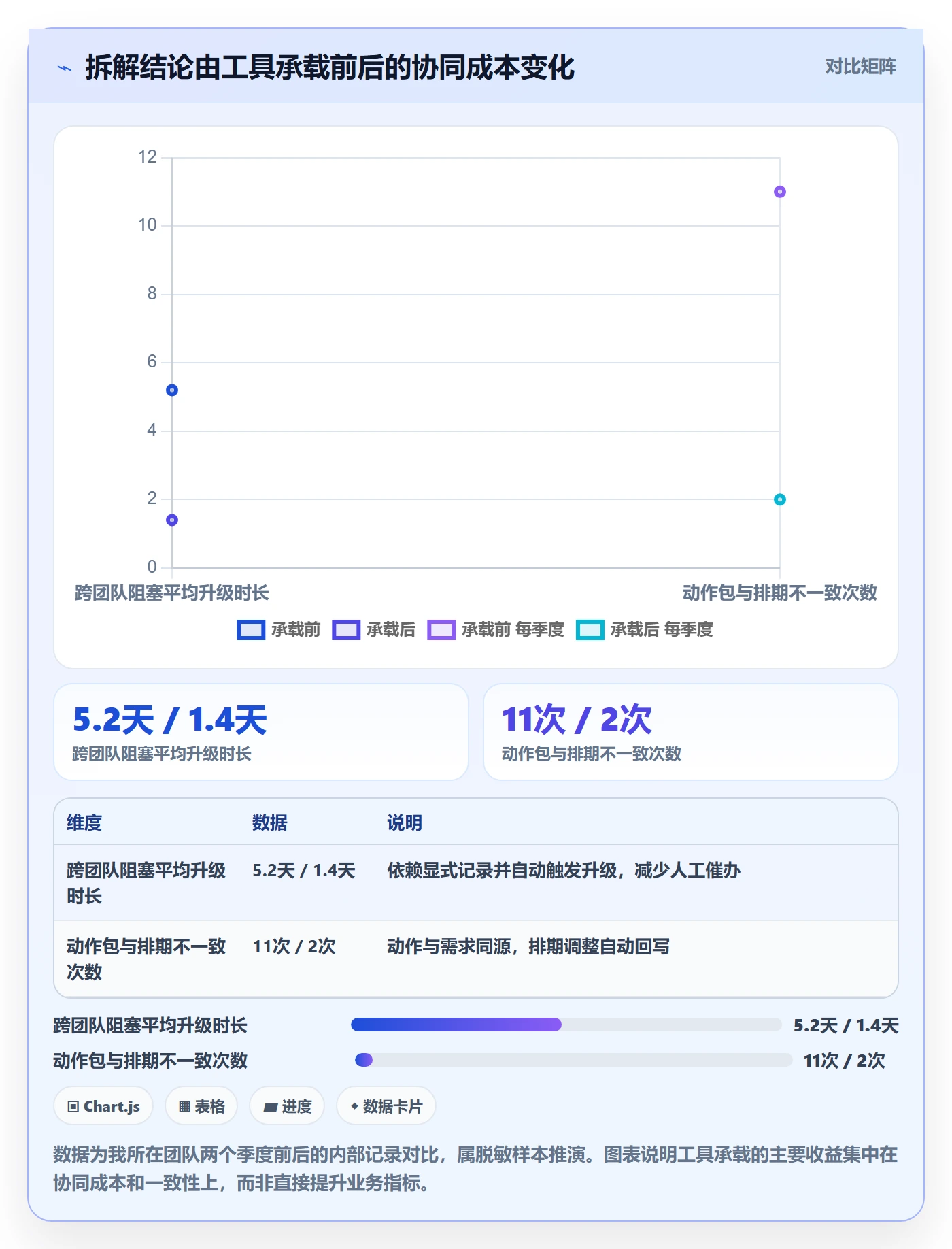The height and width of the screenshot is (1249, 952).
Task: Toggle the 承载前 legend swatch
Action: (x=250, y=630)
